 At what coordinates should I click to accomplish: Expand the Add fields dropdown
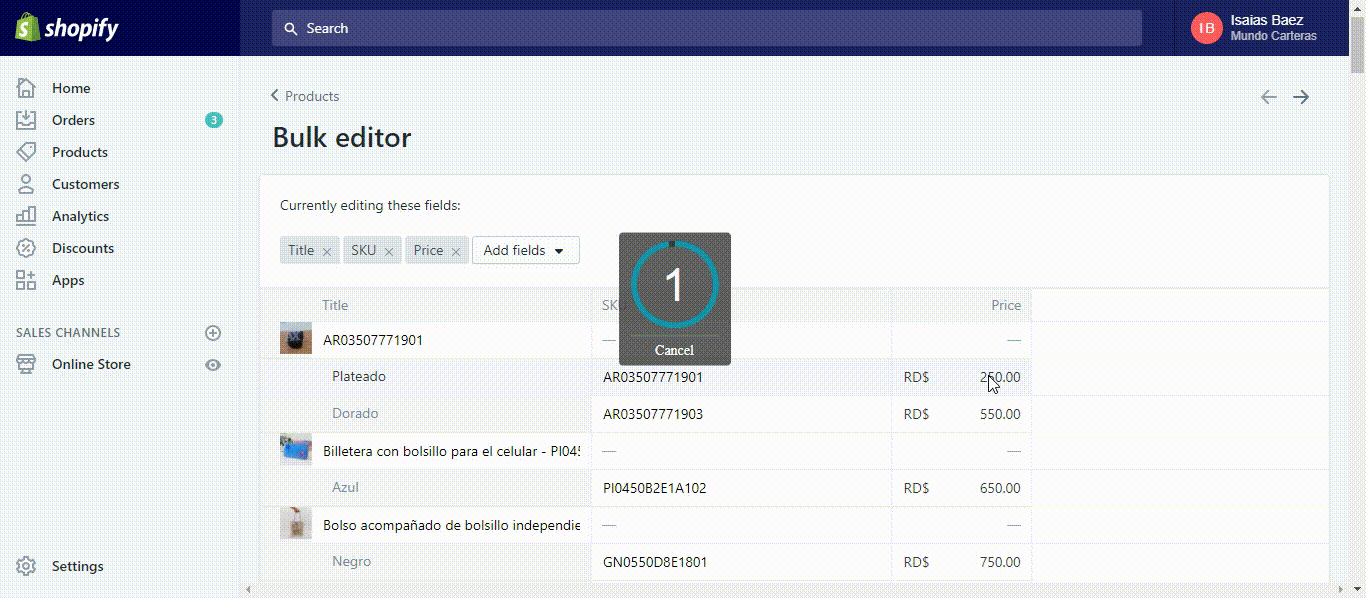point(525,251)
